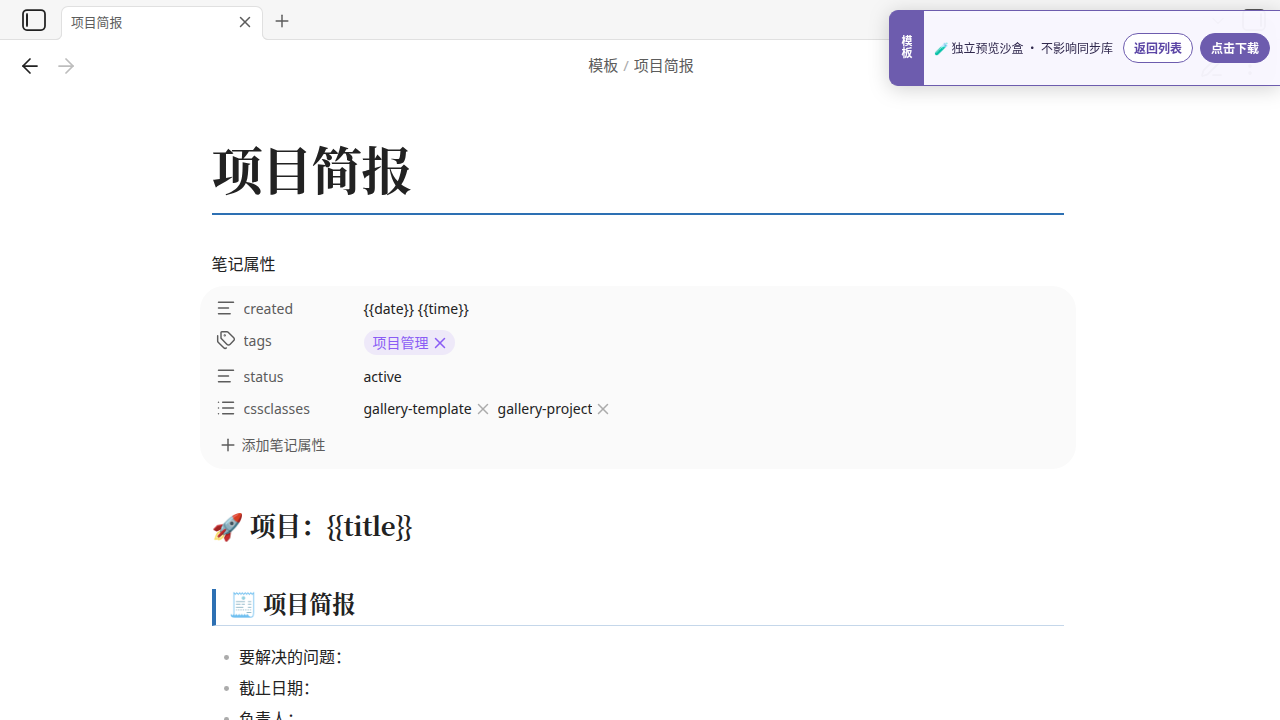This screenshot has height=720, width=1280.
Task: Click the 截止日期： list item
Action: pyautogui.click(x=274, y=688)
